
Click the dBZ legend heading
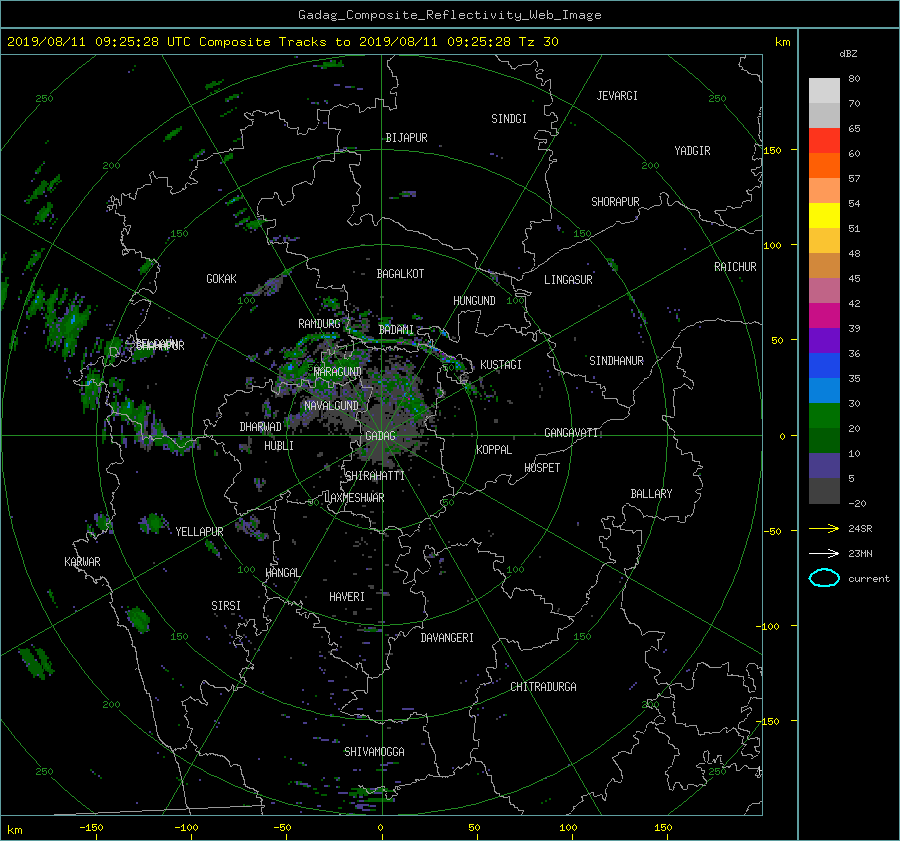pos(848,54)
